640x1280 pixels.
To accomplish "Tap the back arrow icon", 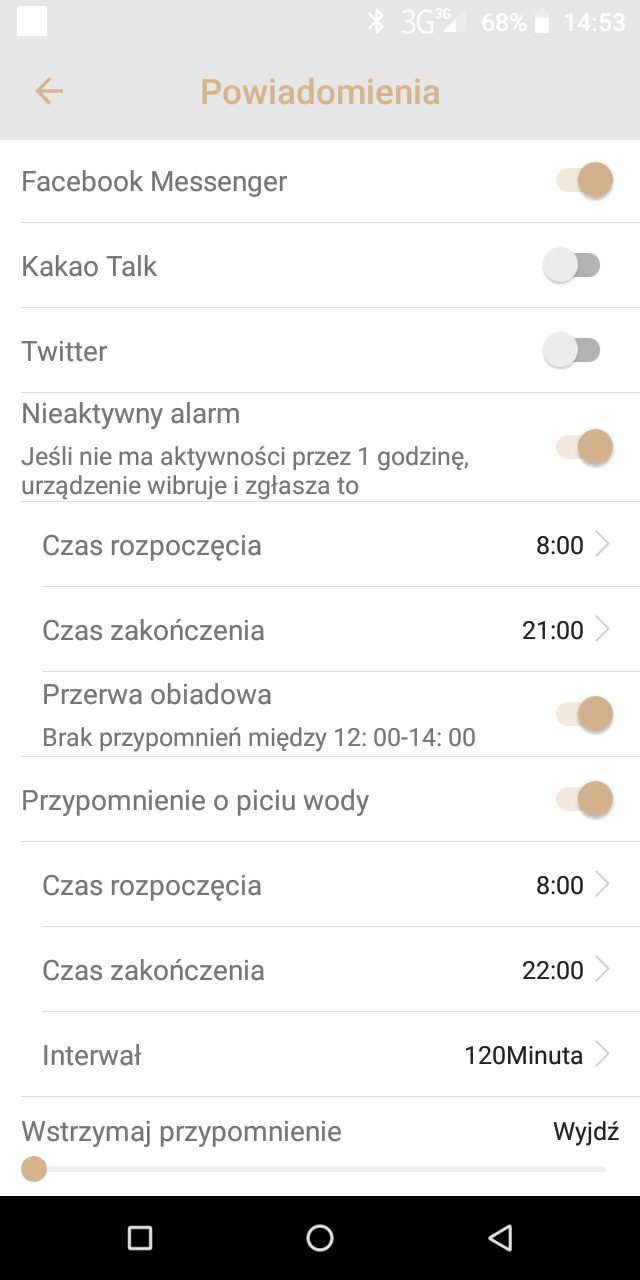I will [x=49, y=92].
